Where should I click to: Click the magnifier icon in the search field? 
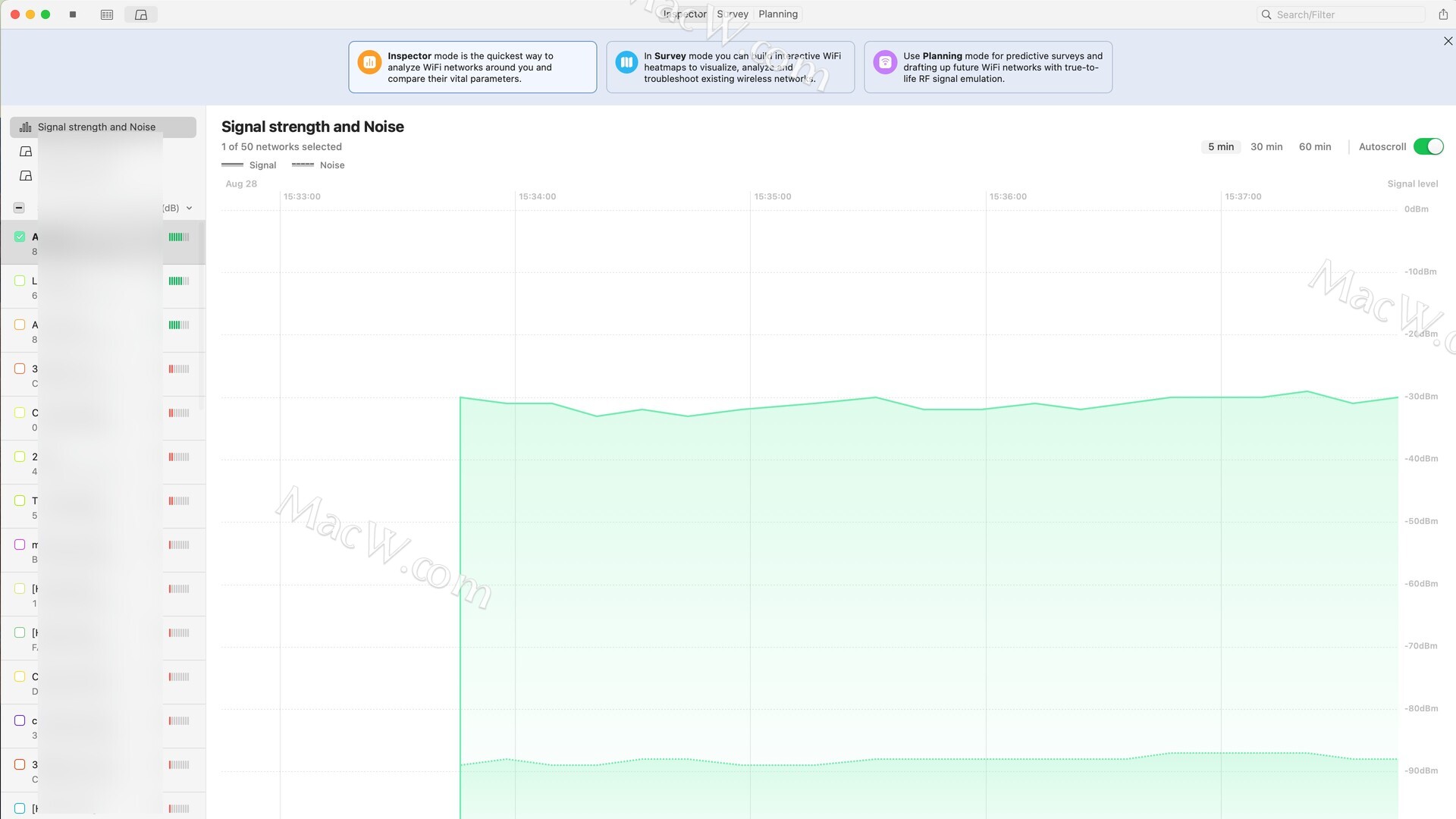(1266, 14)
